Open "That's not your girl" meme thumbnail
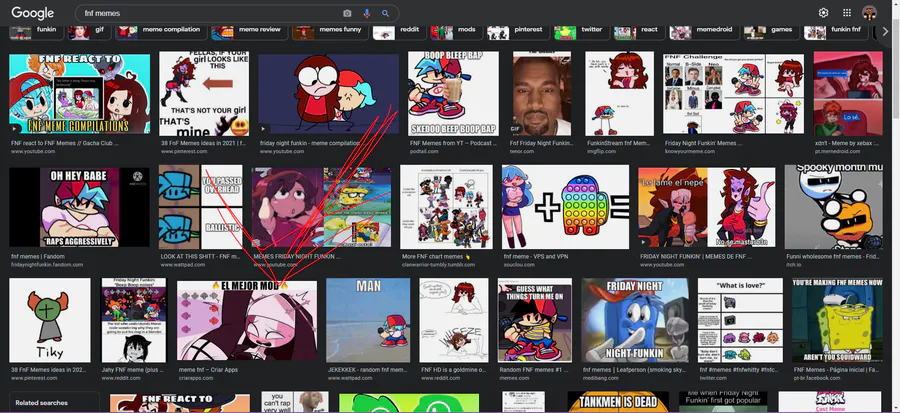 (204, 94)
